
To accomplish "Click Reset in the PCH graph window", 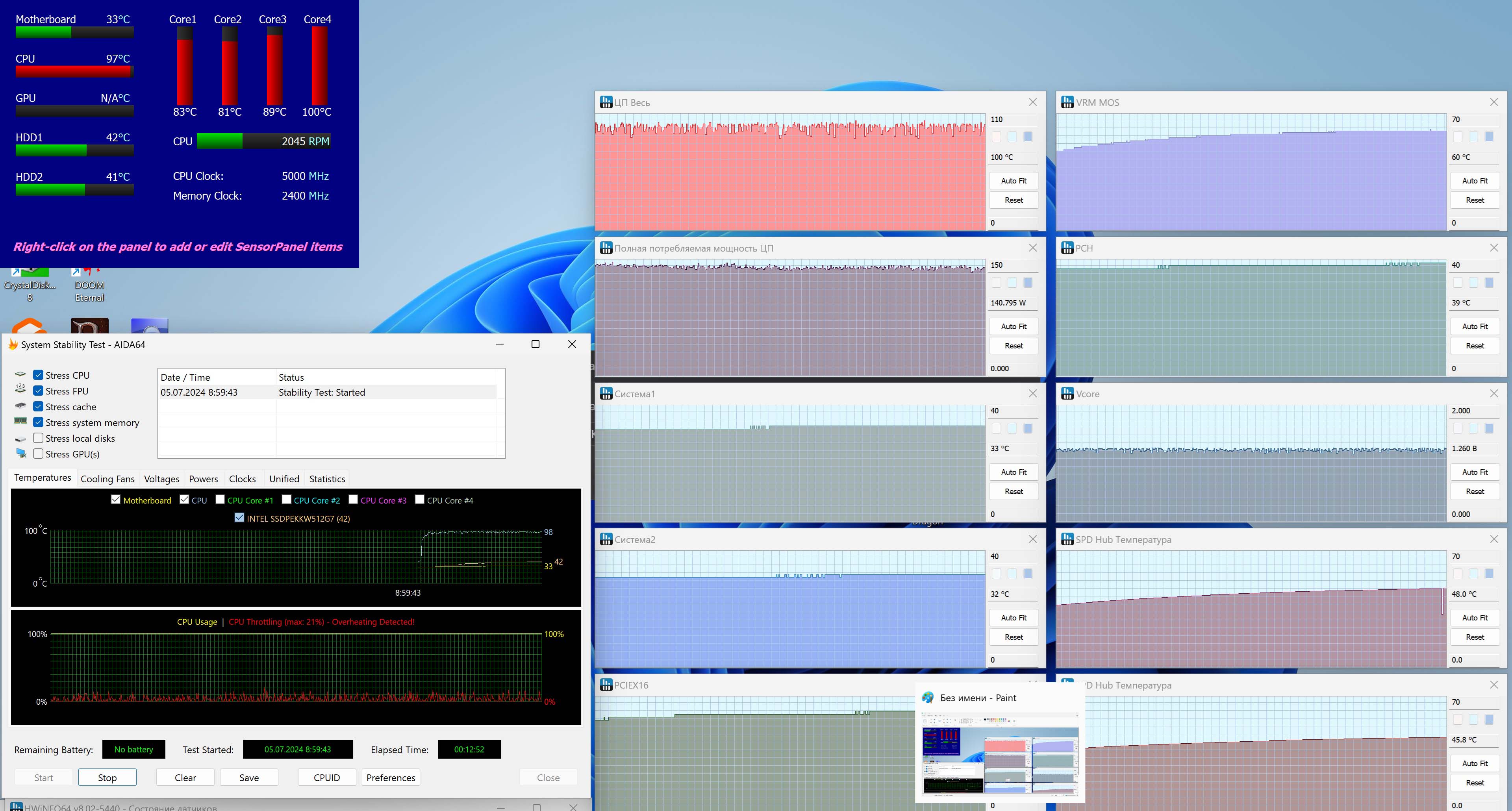I will pyautogui.click(x=1475, y=346).
